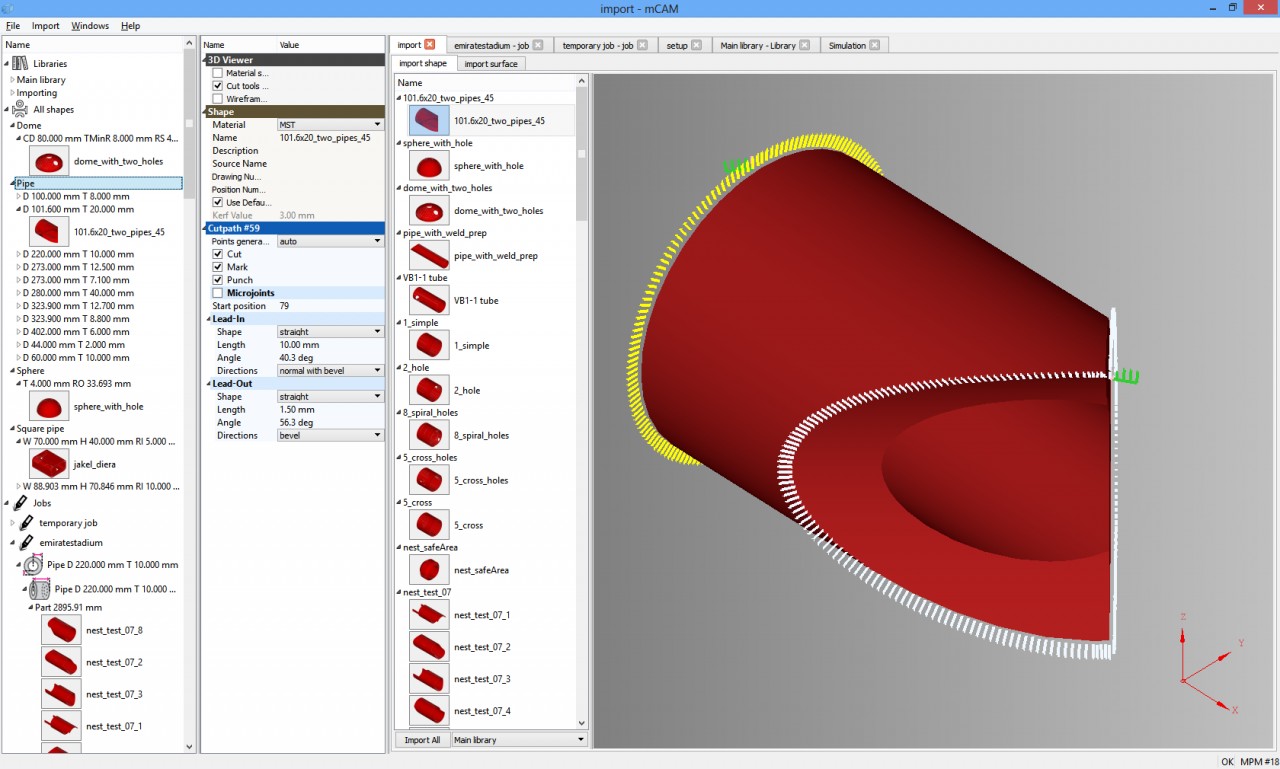Click the Lead-In Length 10.00 mm field

(x=330, y=345)
